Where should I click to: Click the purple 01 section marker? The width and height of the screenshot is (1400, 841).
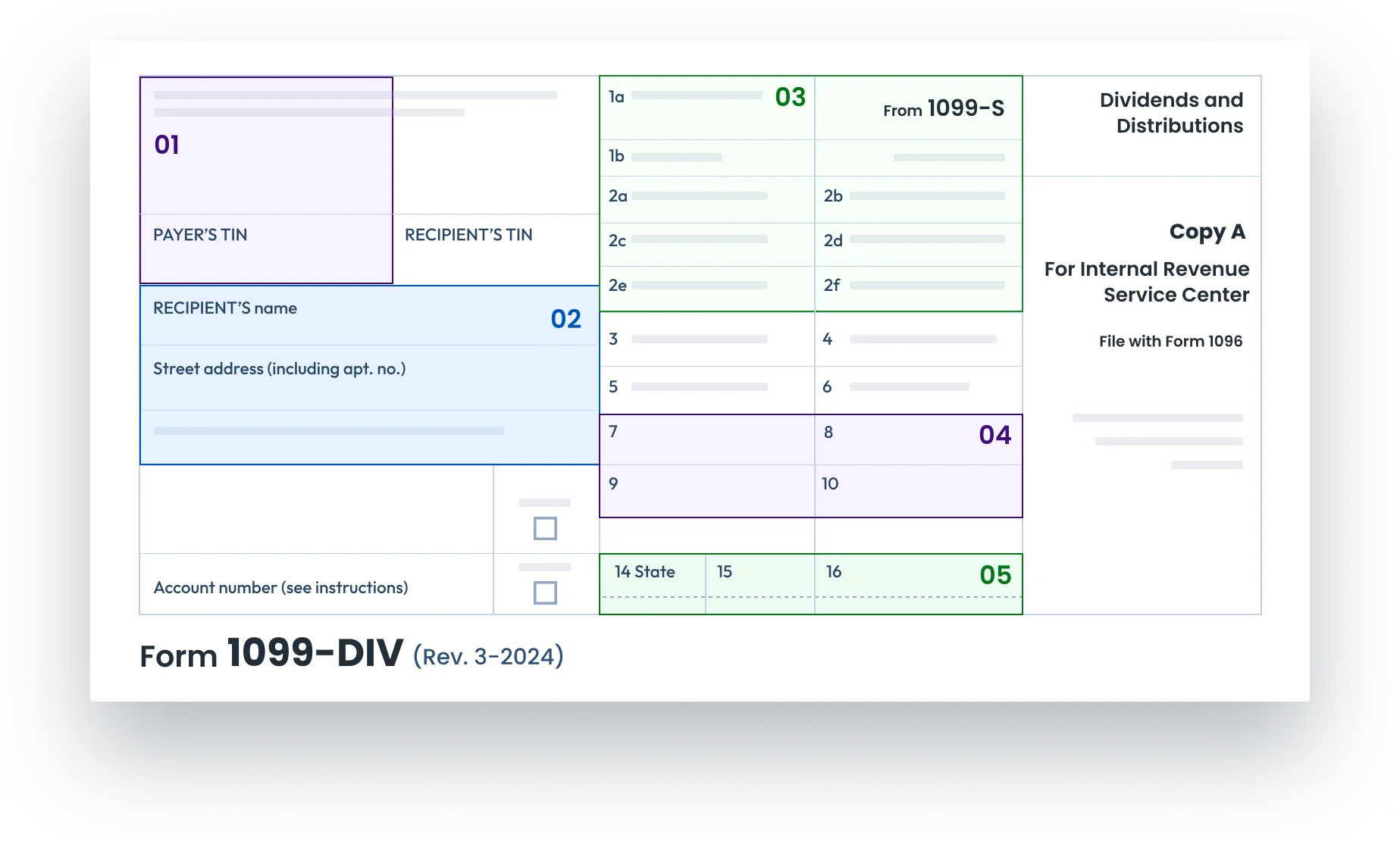click(167, 145)
